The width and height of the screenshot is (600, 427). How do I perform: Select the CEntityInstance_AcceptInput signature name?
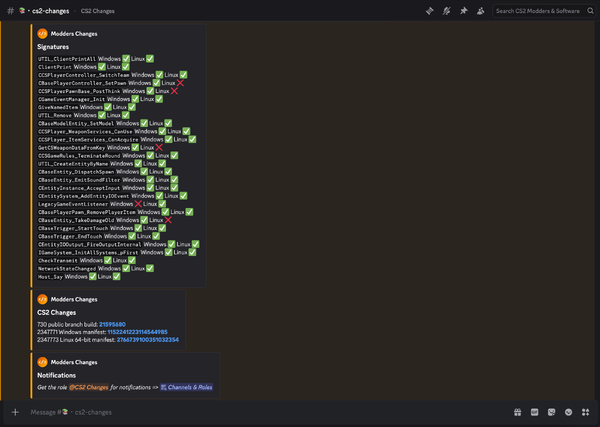point(79,188)
